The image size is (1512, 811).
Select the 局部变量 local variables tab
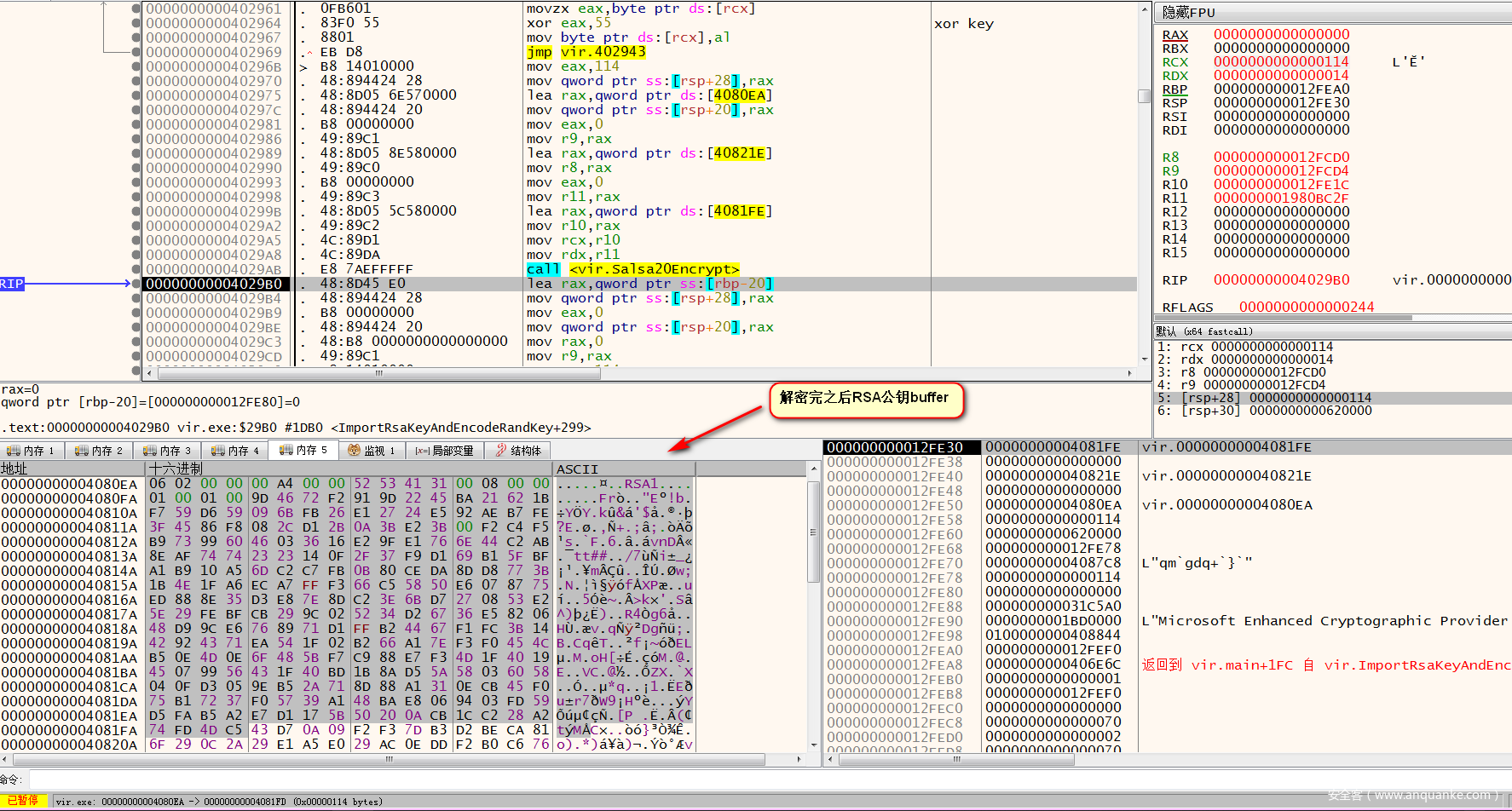pos(444,451)
